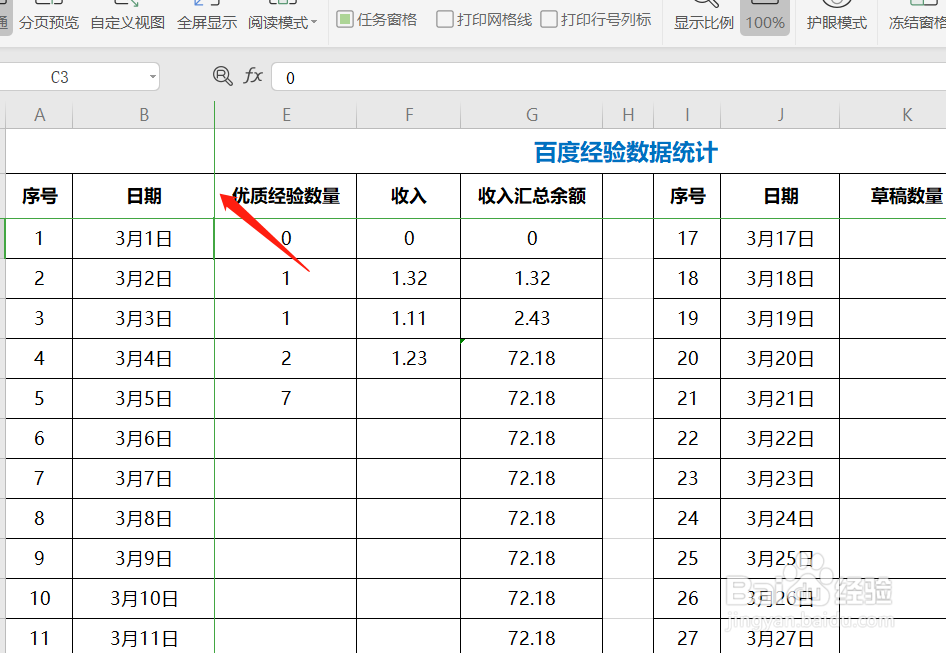
Task: Check the 打印行号列标 option
Action: point(549,18)
